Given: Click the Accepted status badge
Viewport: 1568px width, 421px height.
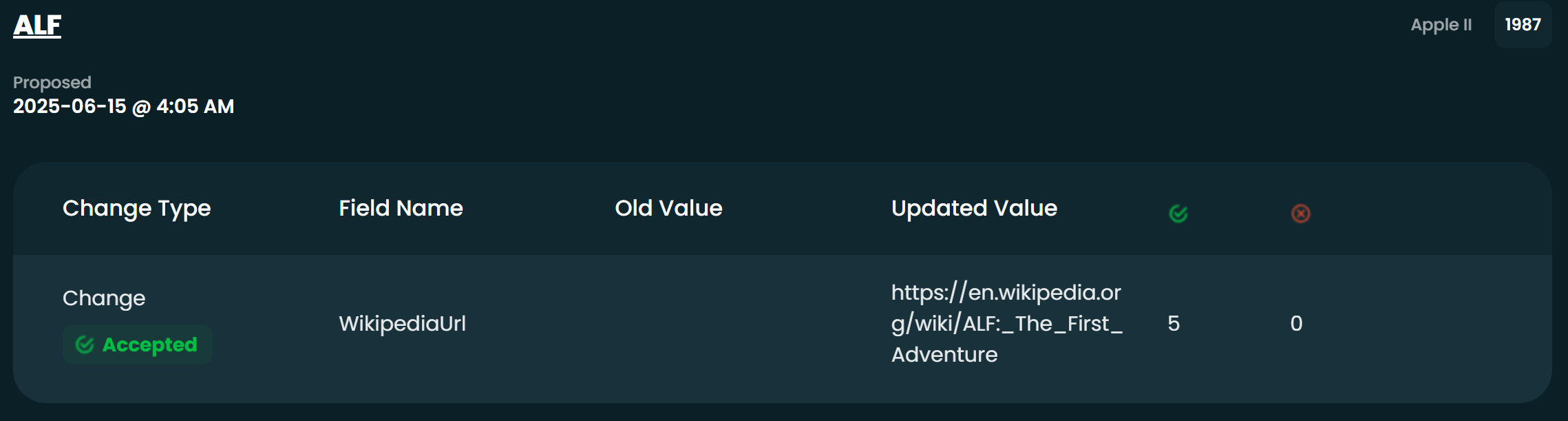Looking at the screenshot, I should pos(138,345).
